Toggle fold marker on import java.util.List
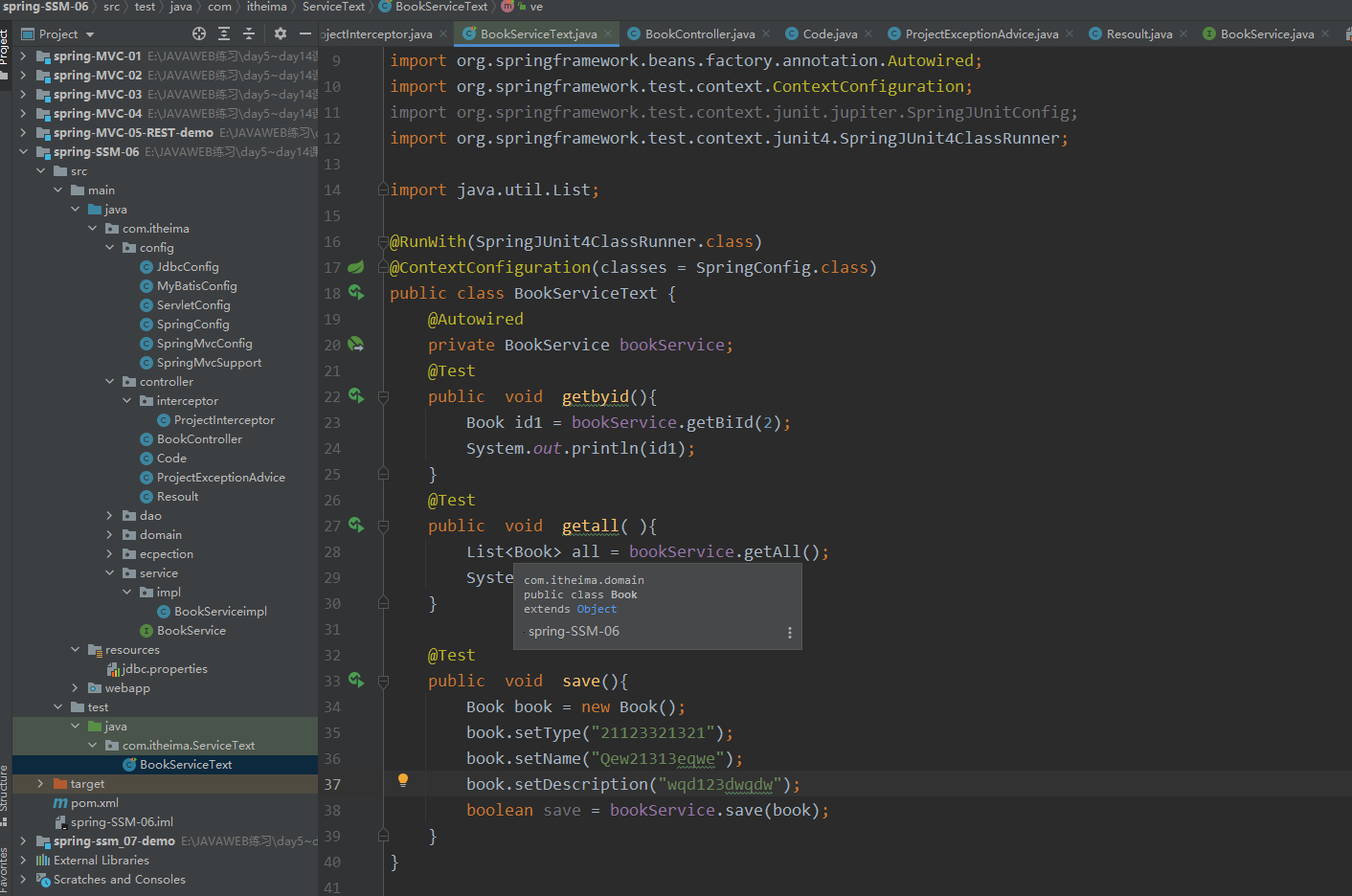Screen dimensions: 1352x896 (x=383, y=190)
